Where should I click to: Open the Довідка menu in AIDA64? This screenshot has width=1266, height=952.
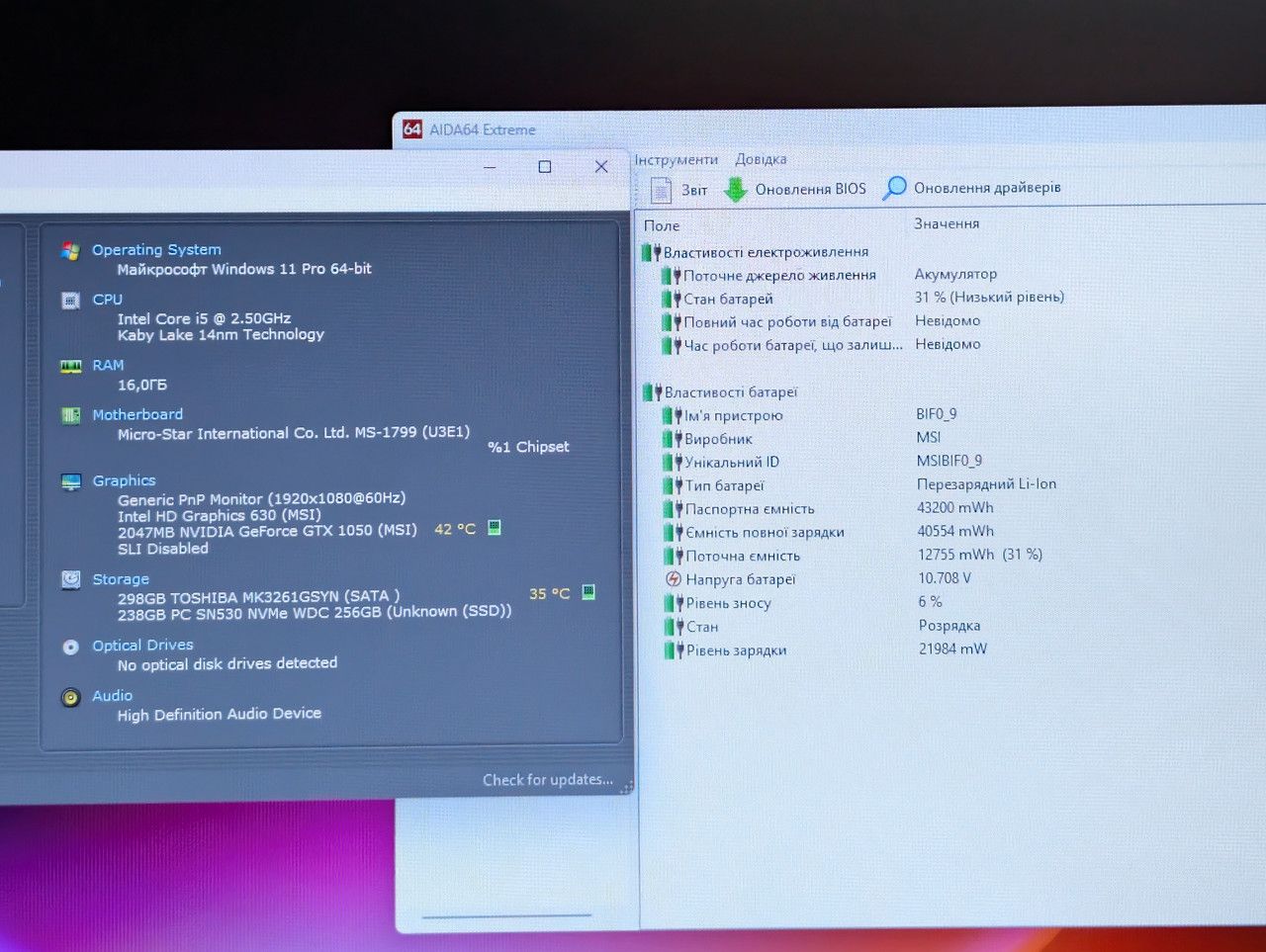click(761, 159)
